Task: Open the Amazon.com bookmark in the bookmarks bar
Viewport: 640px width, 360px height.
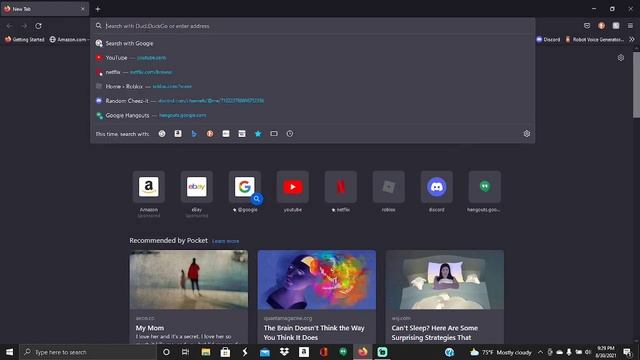Action: [x=68, y=40]
